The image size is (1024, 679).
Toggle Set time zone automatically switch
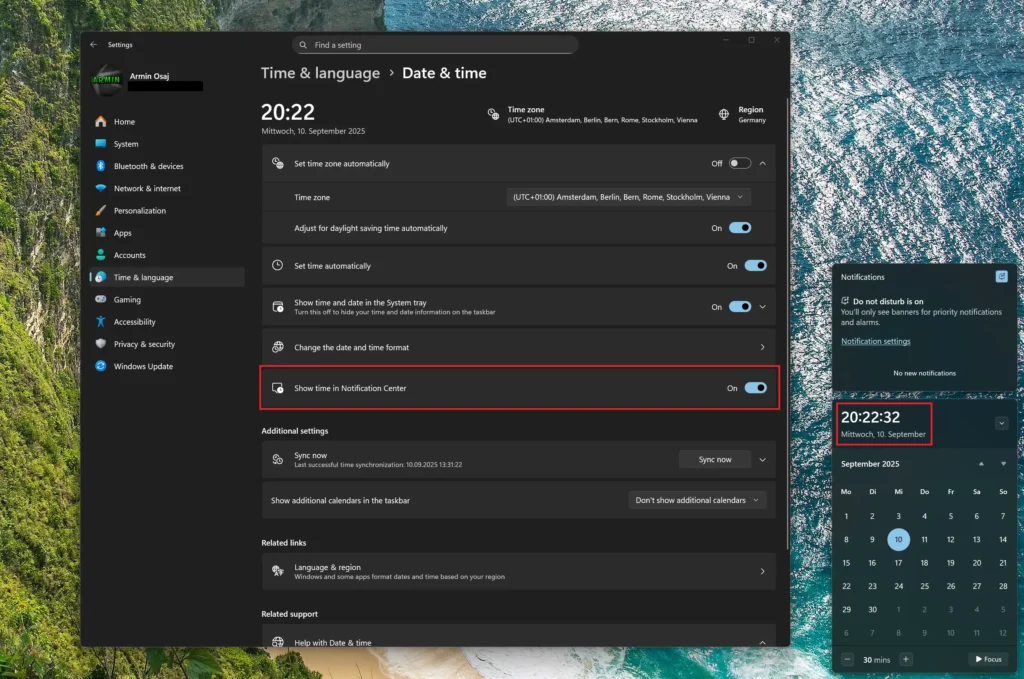(740, 163)
